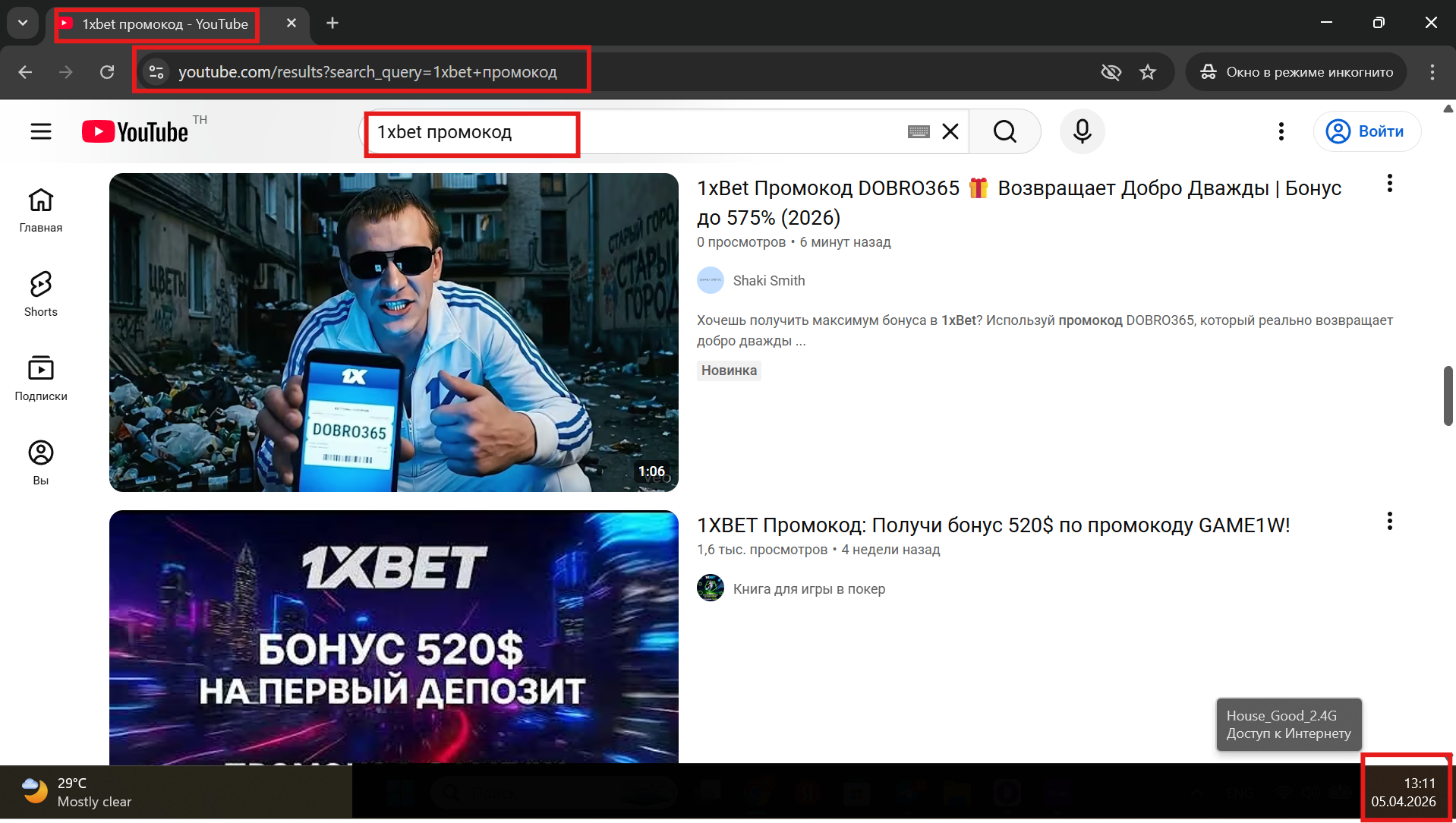Open the '1xBet Промокод DOBRO365' video title
1456x823 pixels.
pos(1019,203)
